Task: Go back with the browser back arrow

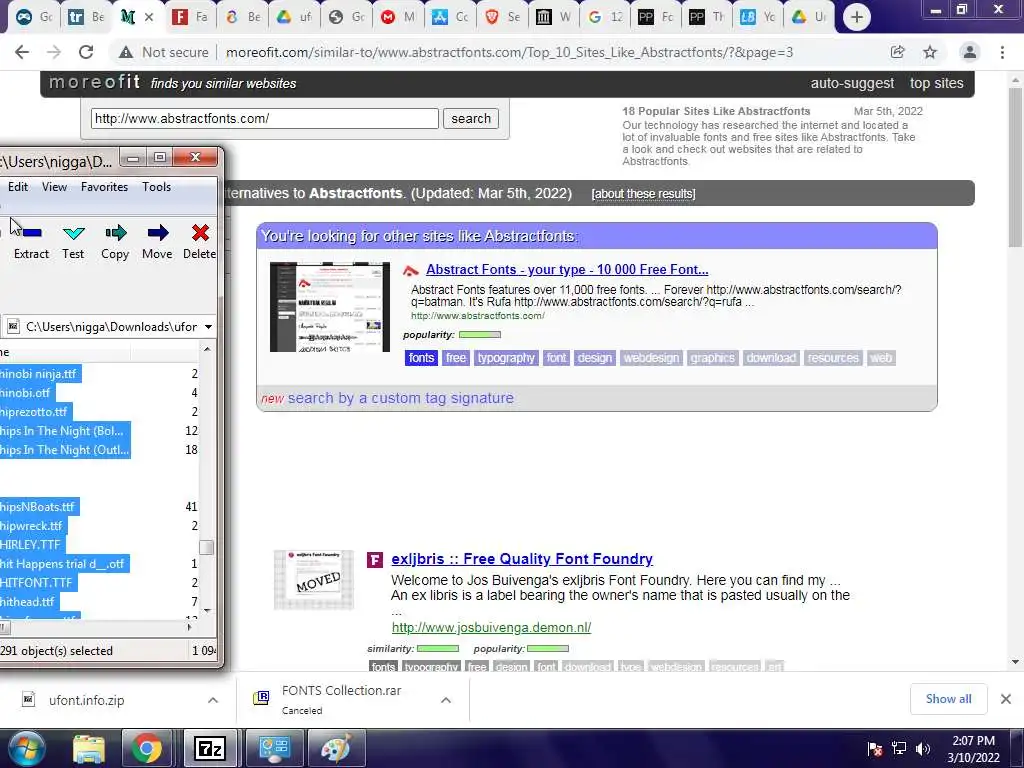Action: (x=22, y=52)
